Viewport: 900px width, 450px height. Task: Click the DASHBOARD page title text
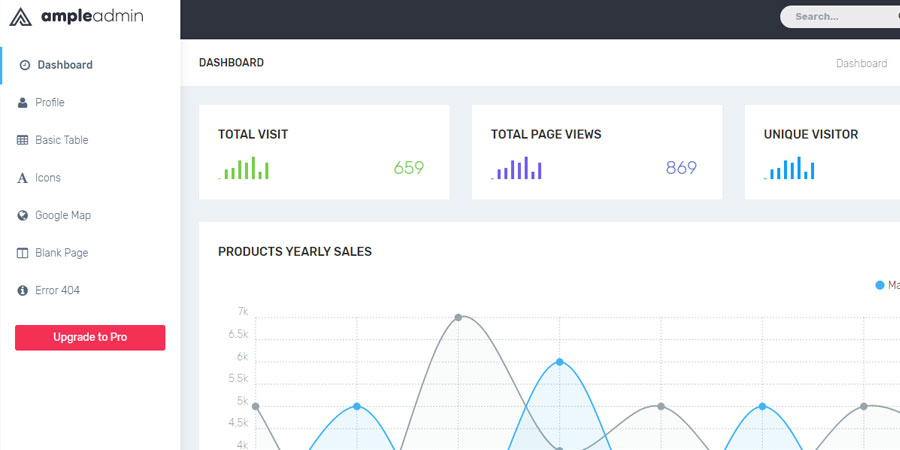231,63
